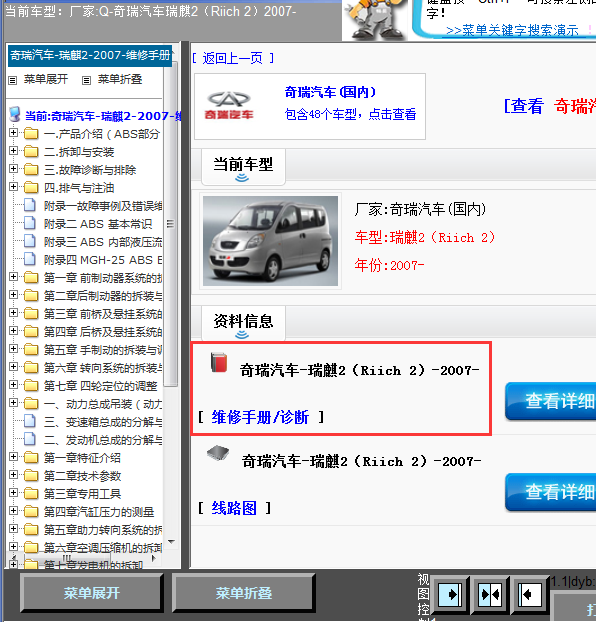Screen dimensions: 596x622
Task: Click document icon for 二、发动机总成的分解
Action: tap(29, 439)
